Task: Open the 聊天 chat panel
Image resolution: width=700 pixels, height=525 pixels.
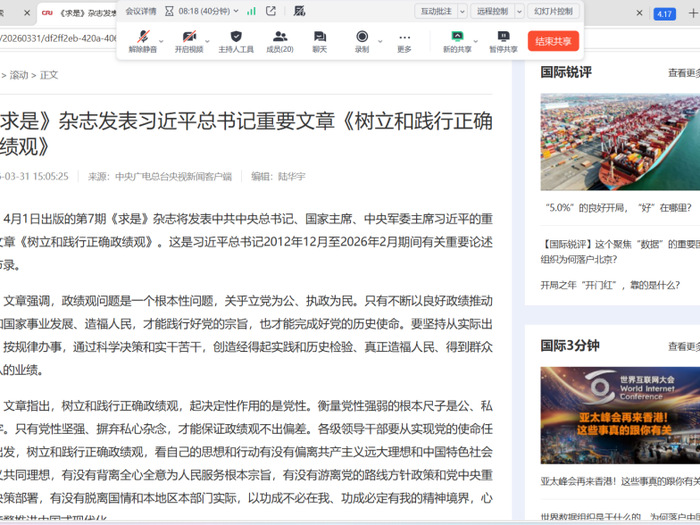Action: click(319, 40)
